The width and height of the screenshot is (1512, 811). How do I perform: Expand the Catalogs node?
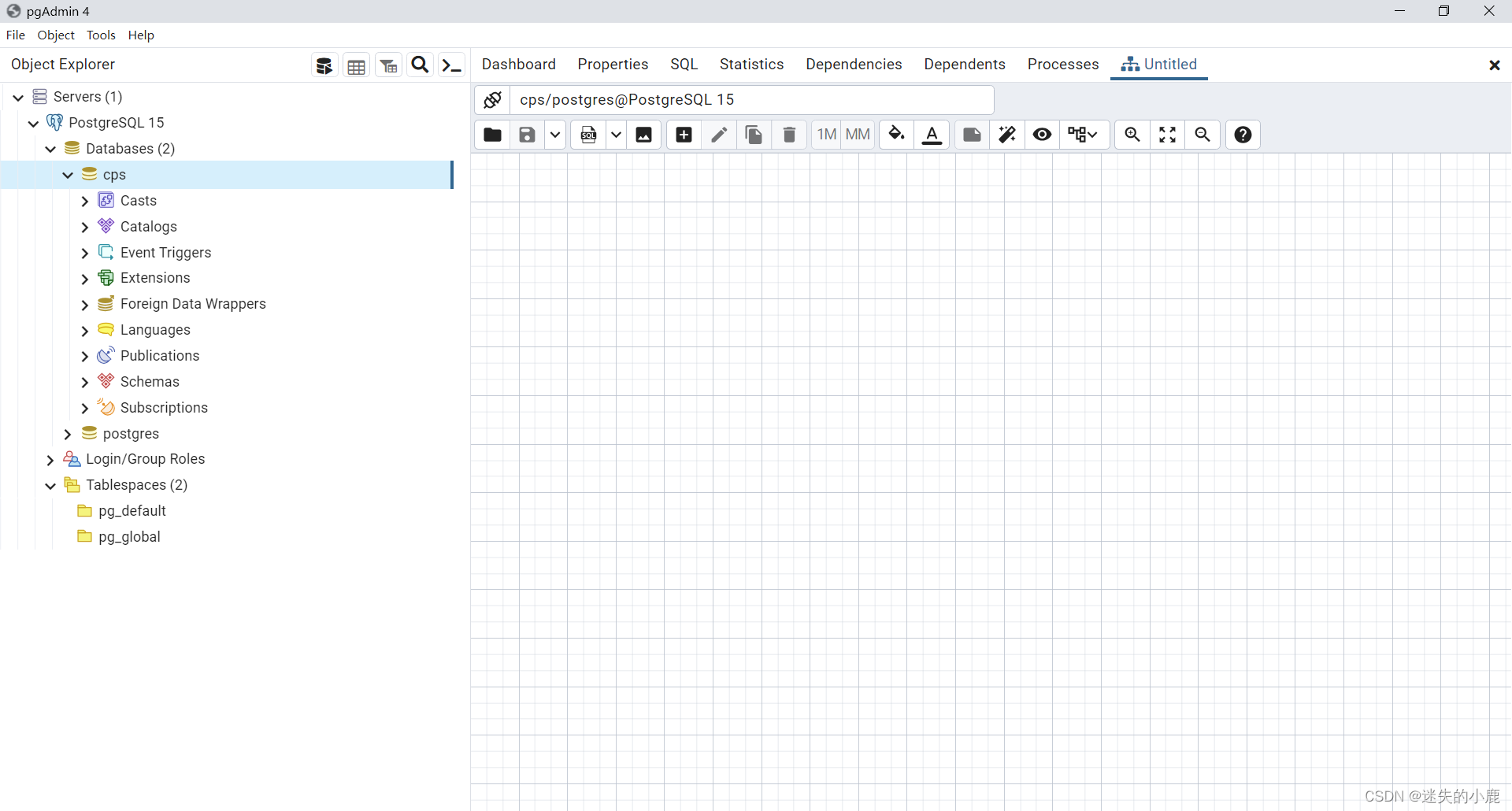(x=85, y=228)
